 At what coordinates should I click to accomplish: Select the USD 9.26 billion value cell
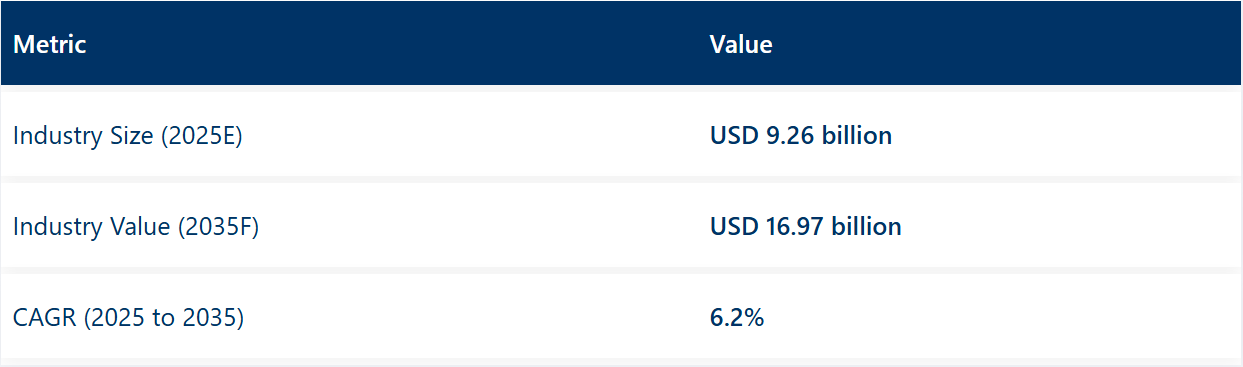(x=800, y=135)
